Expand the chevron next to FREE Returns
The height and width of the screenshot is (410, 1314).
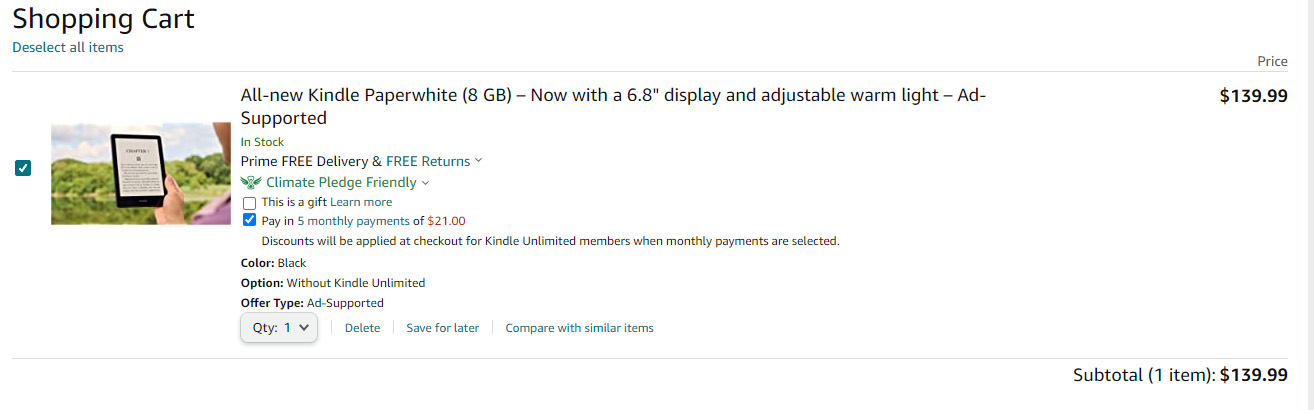(x=478, y=161)
